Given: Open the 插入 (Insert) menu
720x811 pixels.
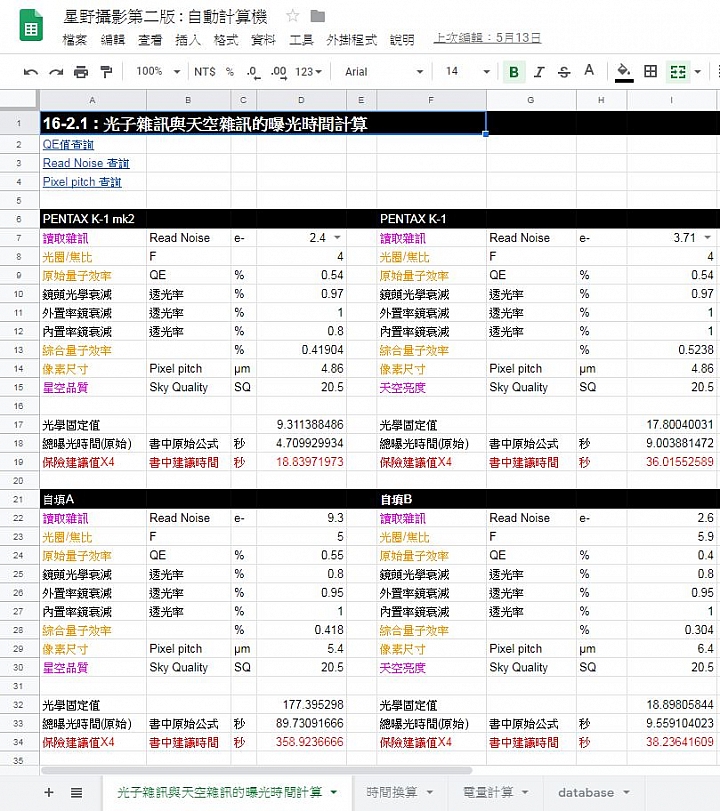Looking at the screenshot, I should click(188, 40).
